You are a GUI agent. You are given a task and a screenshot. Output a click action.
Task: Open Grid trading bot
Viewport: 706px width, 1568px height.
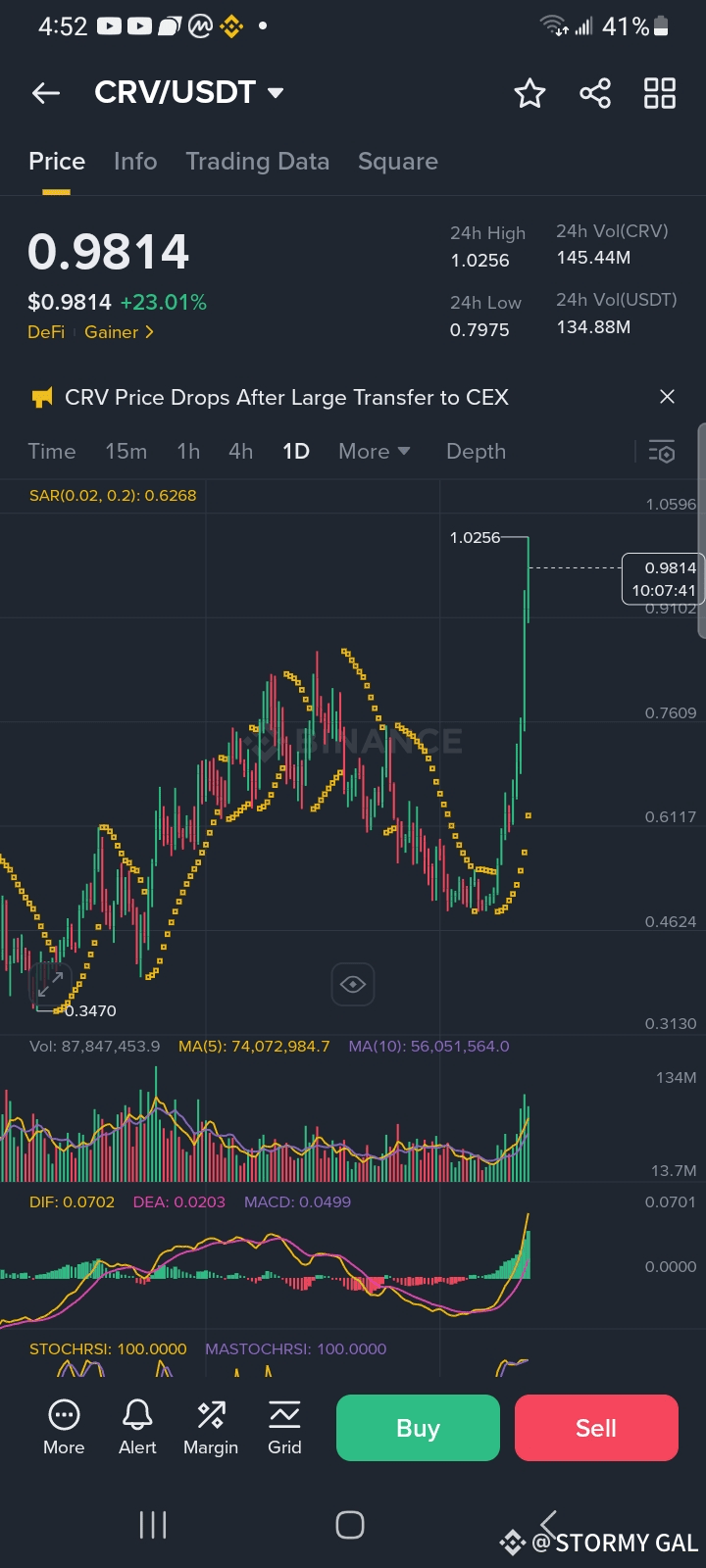(x=284, y=1428)
